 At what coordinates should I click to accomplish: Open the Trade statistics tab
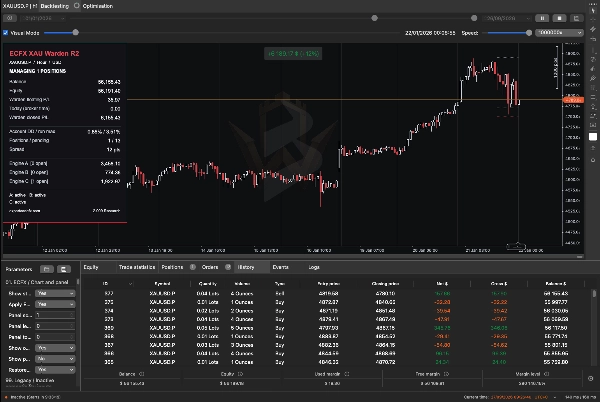[x=137, y=267]
